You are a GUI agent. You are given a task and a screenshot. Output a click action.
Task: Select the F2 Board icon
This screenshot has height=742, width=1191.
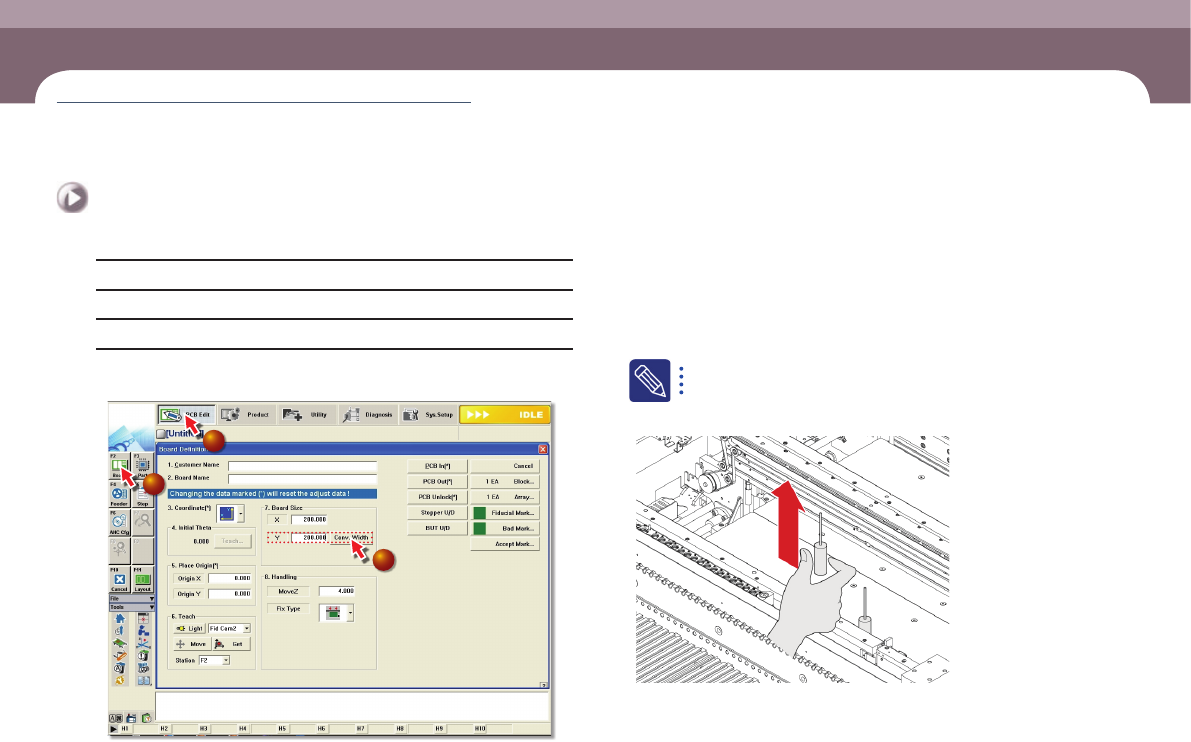click(119, 466)
